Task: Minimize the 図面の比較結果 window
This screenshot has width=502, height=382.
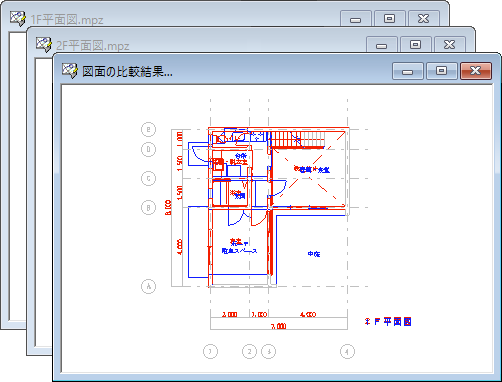Action: pyautogui.click(x=408, y=71)
